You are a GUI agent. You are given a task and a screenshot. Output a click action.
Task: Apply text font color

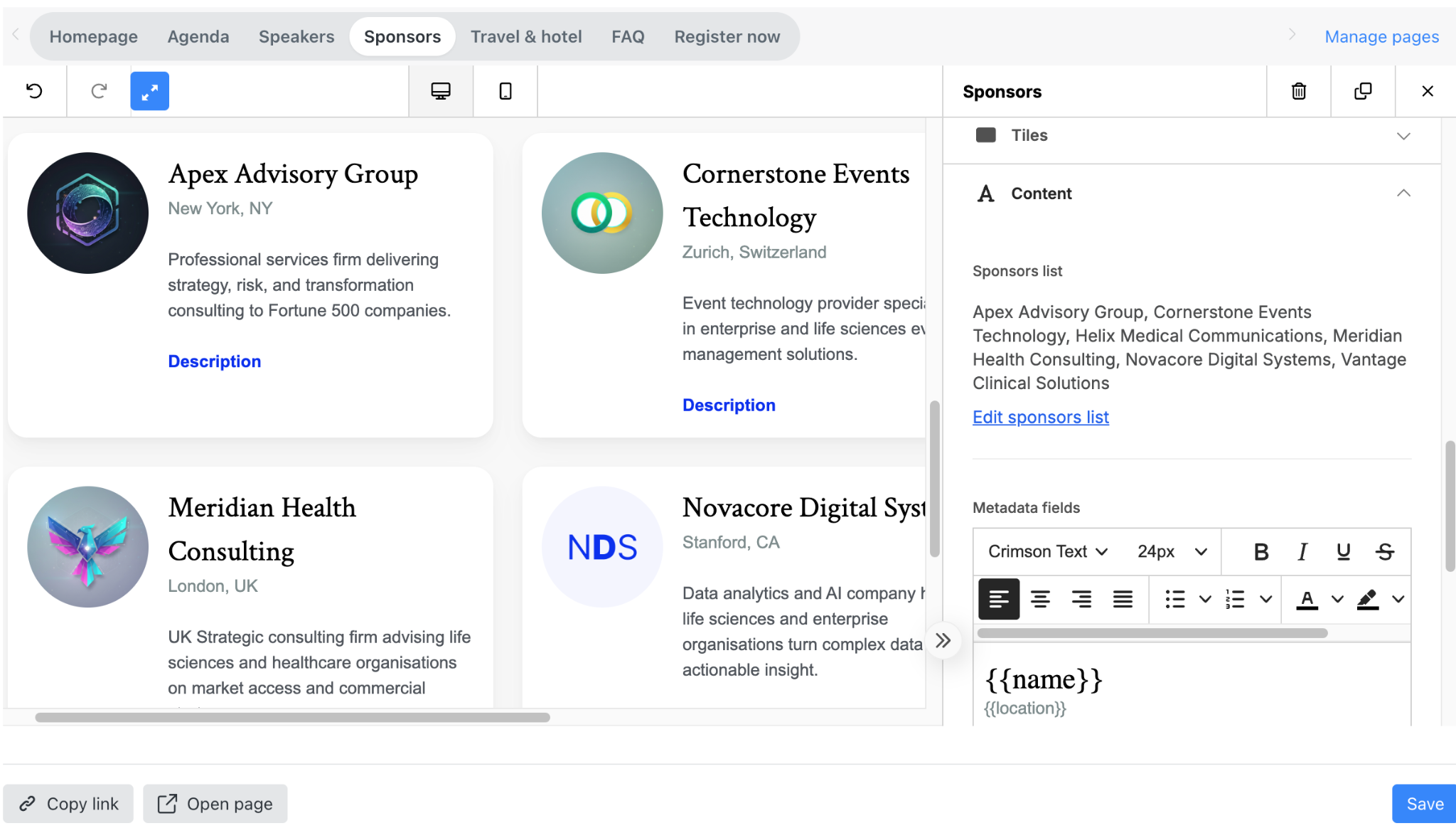1307,599
